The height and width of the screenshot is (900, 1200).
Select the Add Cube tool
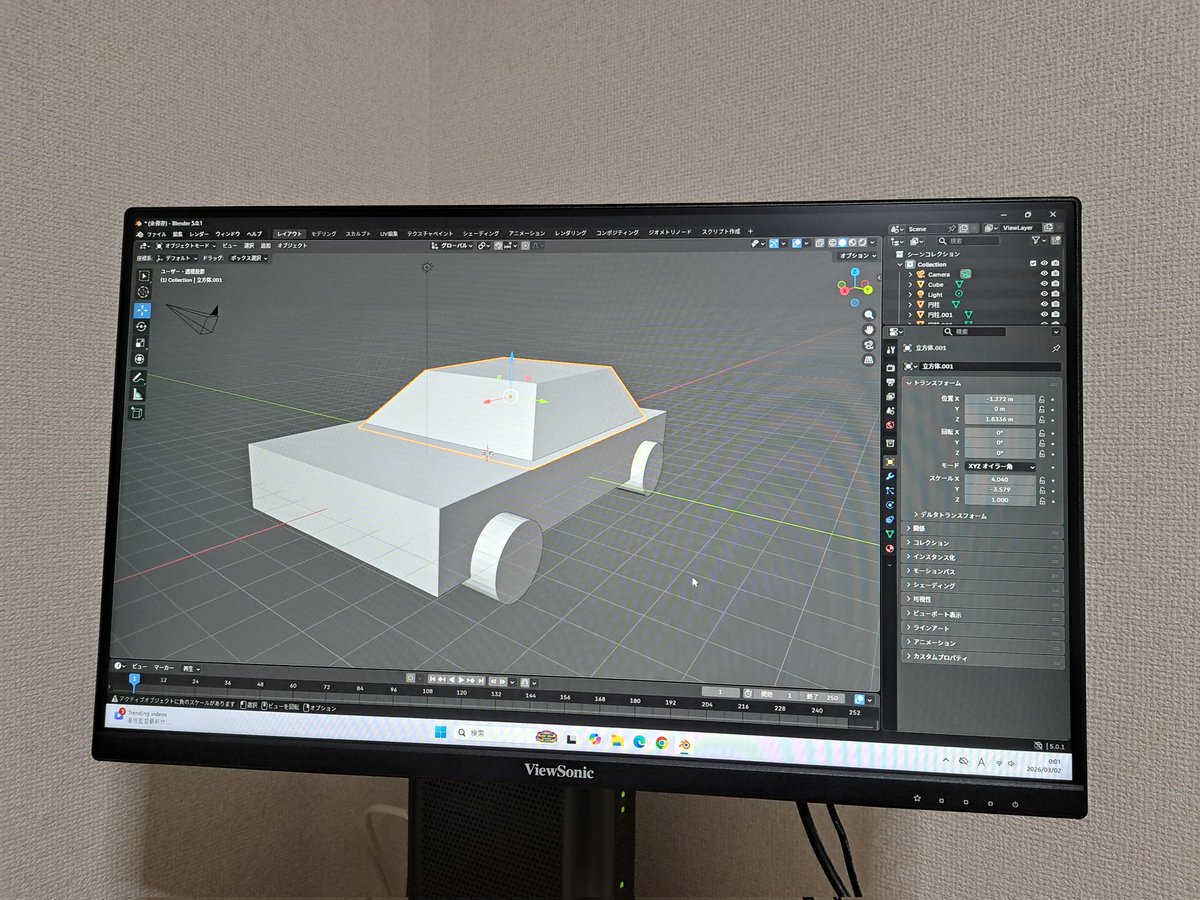click(138, 413)
